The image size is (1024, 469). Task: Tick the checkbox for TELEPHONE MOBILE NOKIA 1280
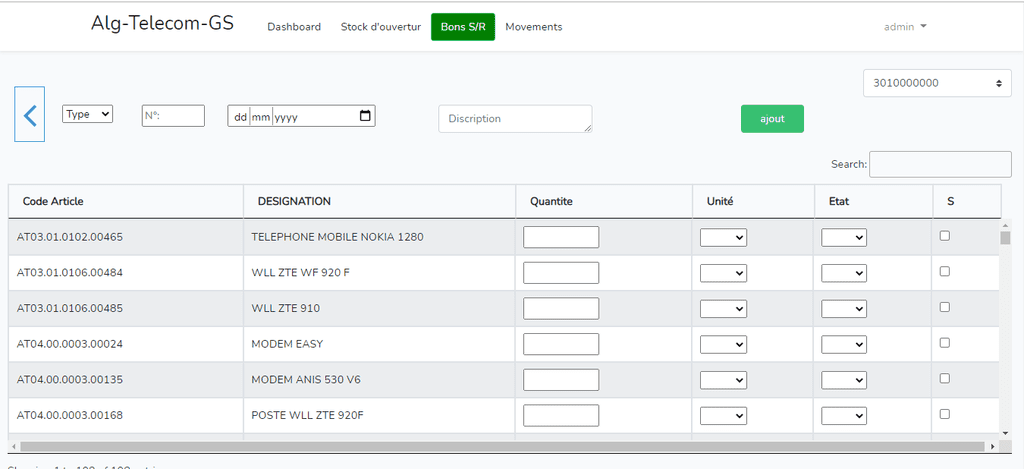tap(944, 236)
